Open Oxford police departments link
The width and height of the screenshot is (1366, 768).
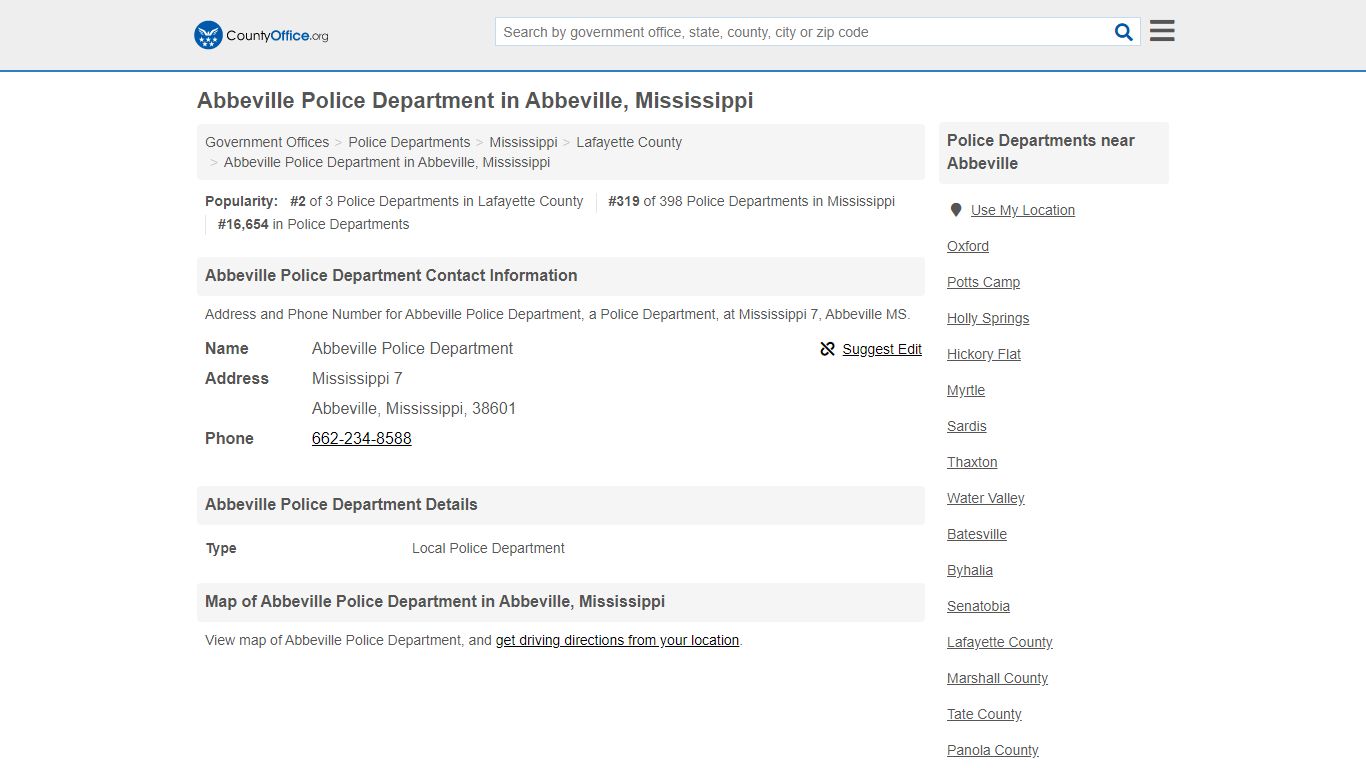coord(968,246)
